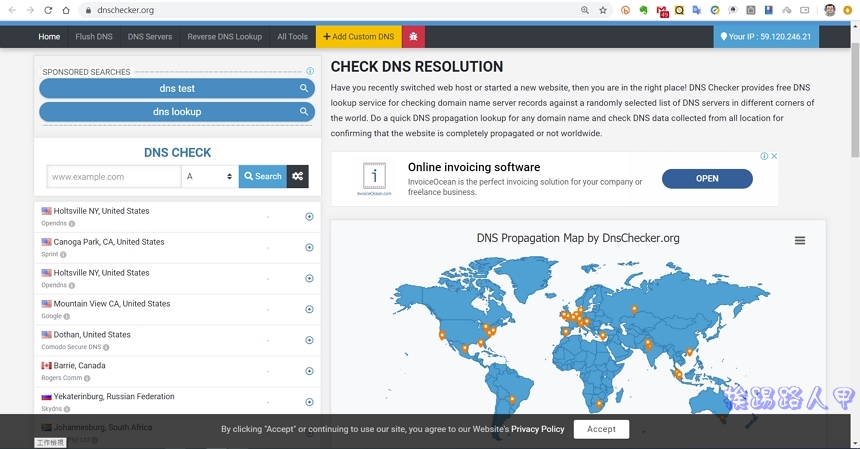This screenshot has height=449, width=860.
Task: Open the Privacy Policy link
Action: 538,429
